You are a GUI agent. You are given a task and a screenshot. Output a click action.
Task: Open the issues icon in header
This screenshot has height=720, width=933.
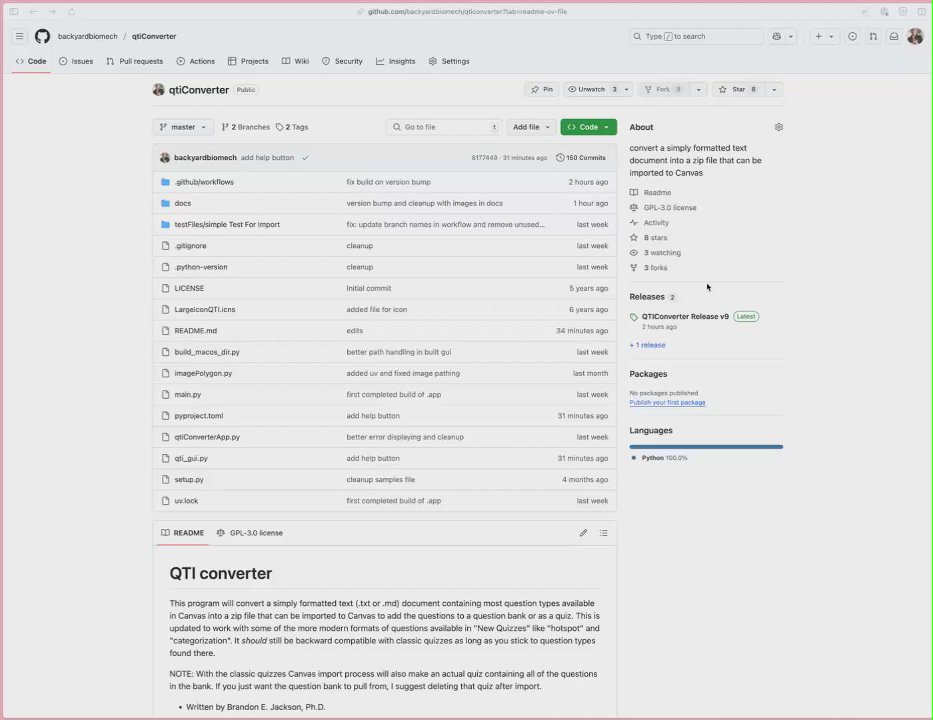[853, 36]
